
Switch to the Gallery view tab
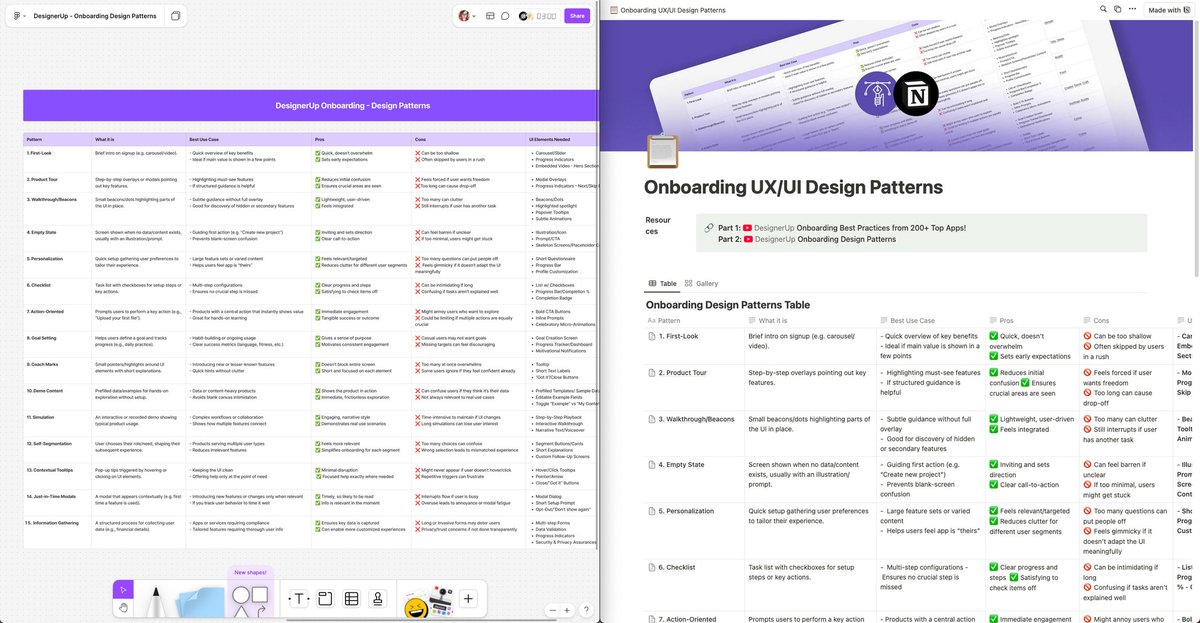tap(701, 284)
